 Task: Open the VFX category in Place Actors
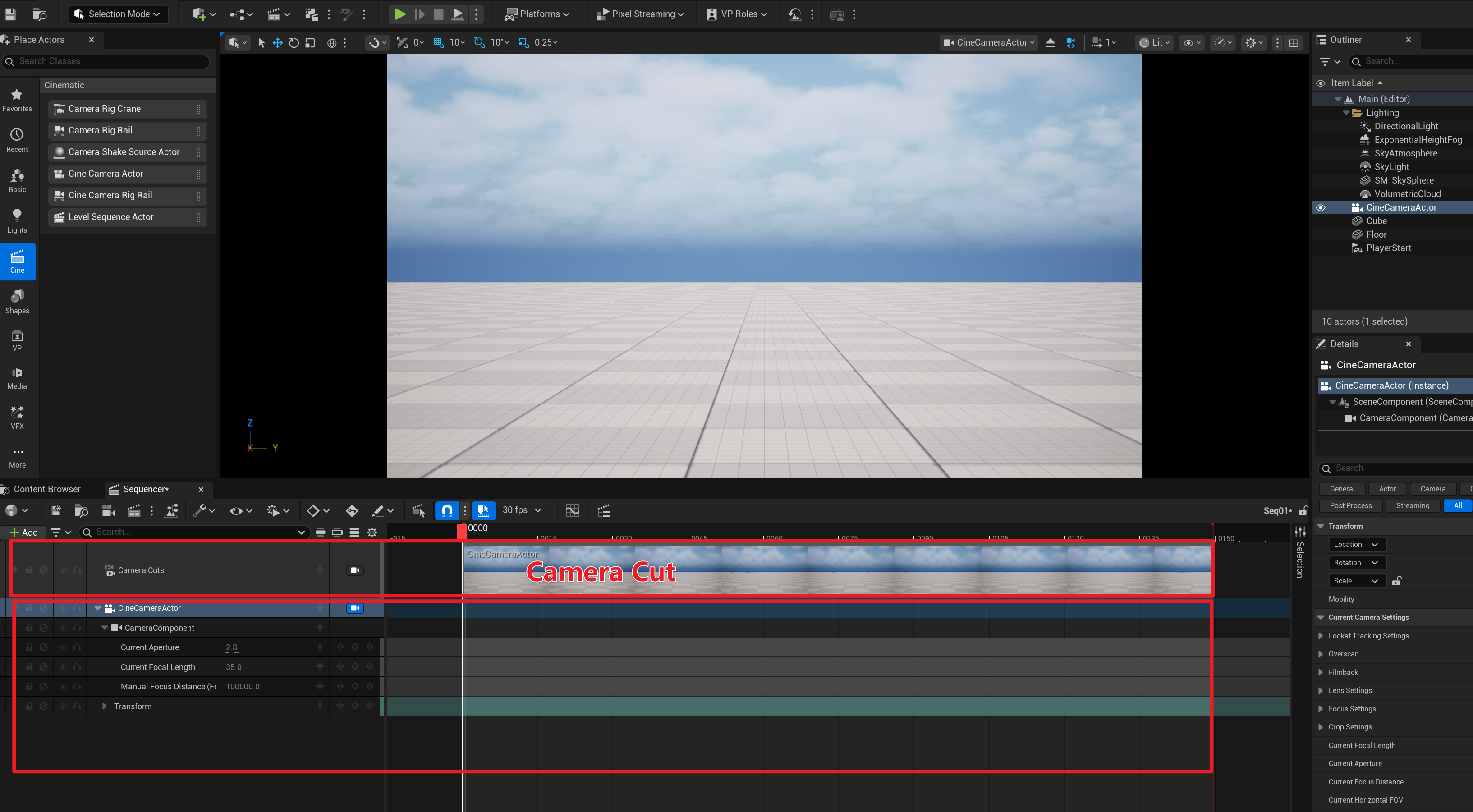[x=17, y=417]
